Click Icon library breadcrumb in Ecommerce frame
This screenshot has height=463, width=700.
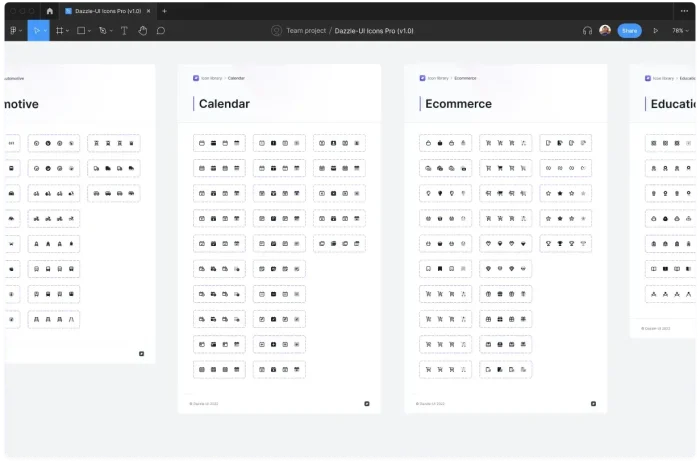point(438,78)
